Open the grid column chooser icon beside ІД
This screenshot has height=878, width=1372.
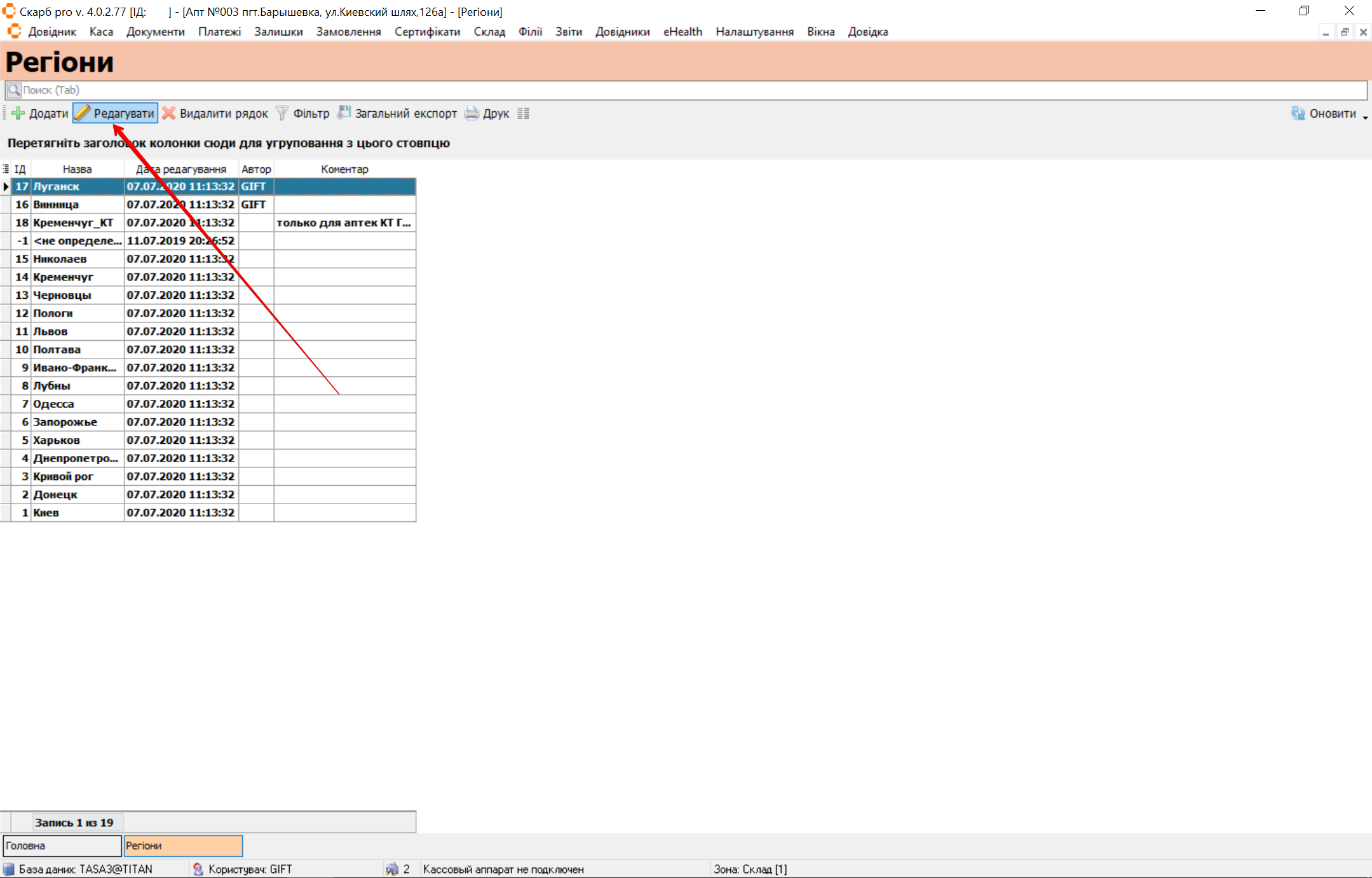(6, 168)
